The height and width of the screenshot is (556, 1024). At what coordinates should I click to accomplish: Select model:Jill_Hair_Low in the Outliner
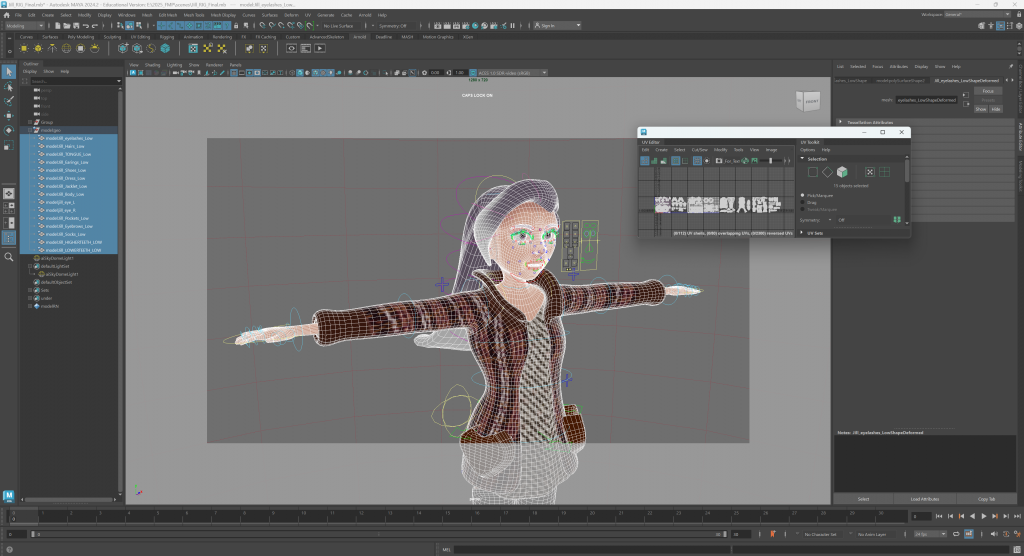[x=66, y=146]
